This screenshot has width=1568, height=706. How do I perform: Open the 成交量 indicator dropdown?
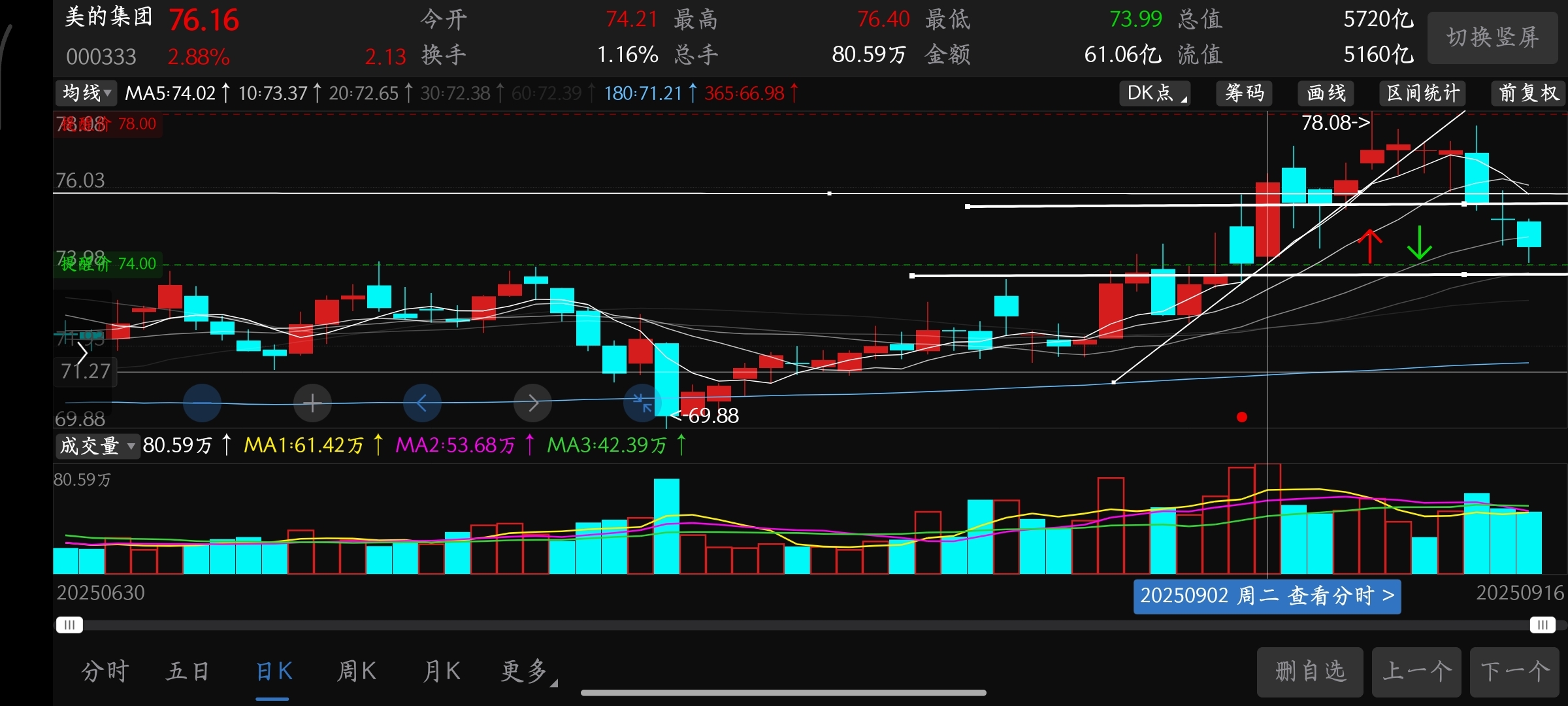[x=97, y=446]
